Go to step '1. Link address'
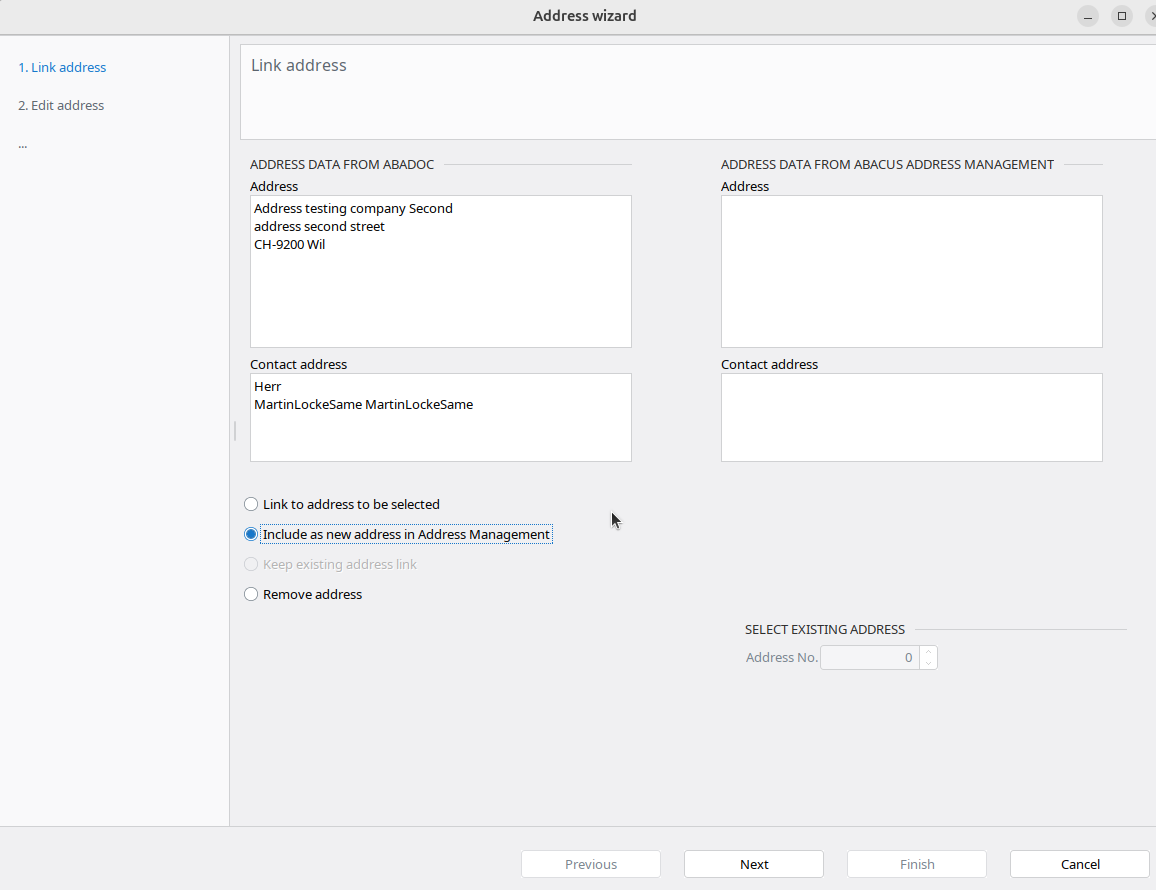The width and height of the screenshot is (1156, 890). coord(62,67)
